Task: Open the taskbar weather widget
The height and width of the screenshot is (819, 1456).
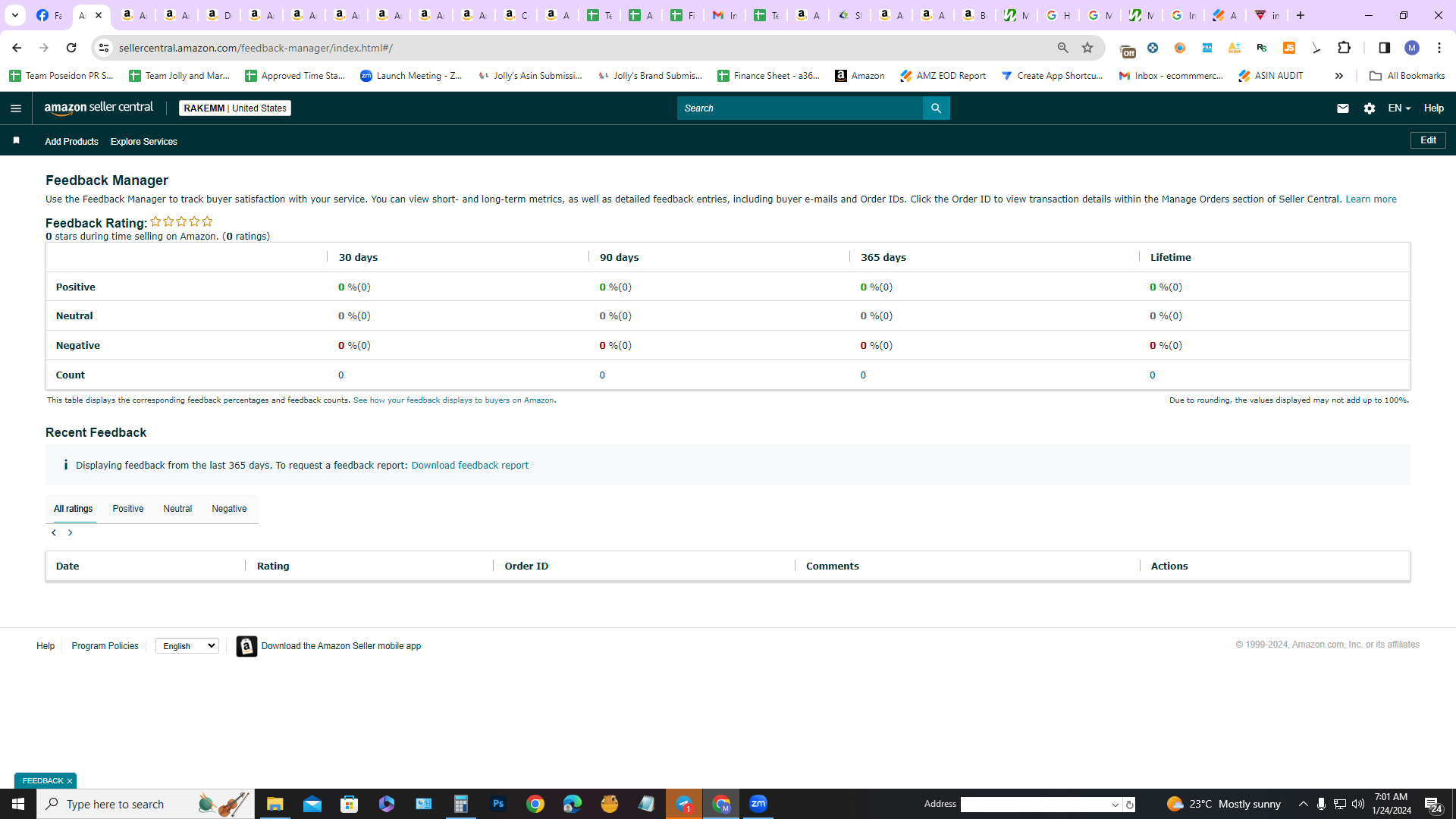Action: pyautogui.click(x=1224, y=804)
